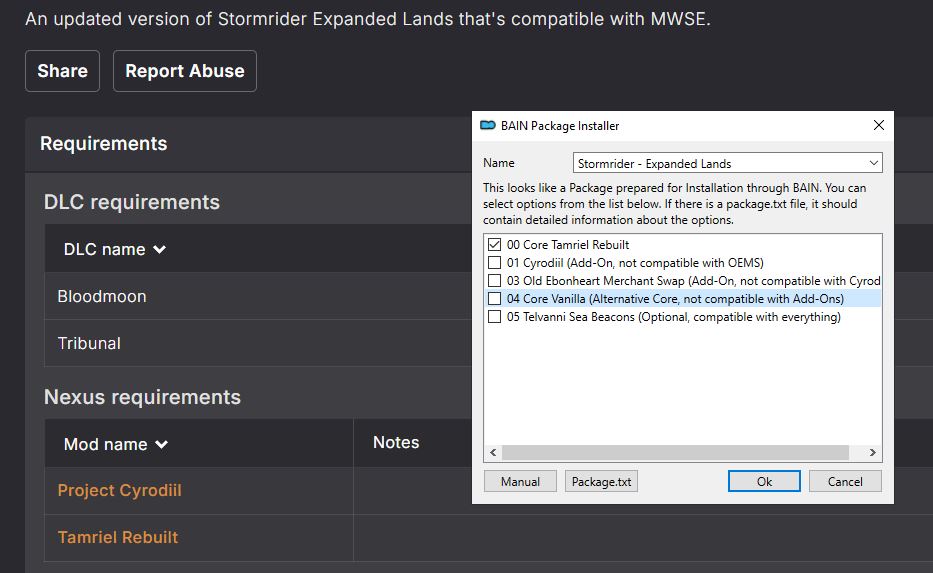
Task: Click the BAIN Package Installer title icon
Action: tap(488, 125)
